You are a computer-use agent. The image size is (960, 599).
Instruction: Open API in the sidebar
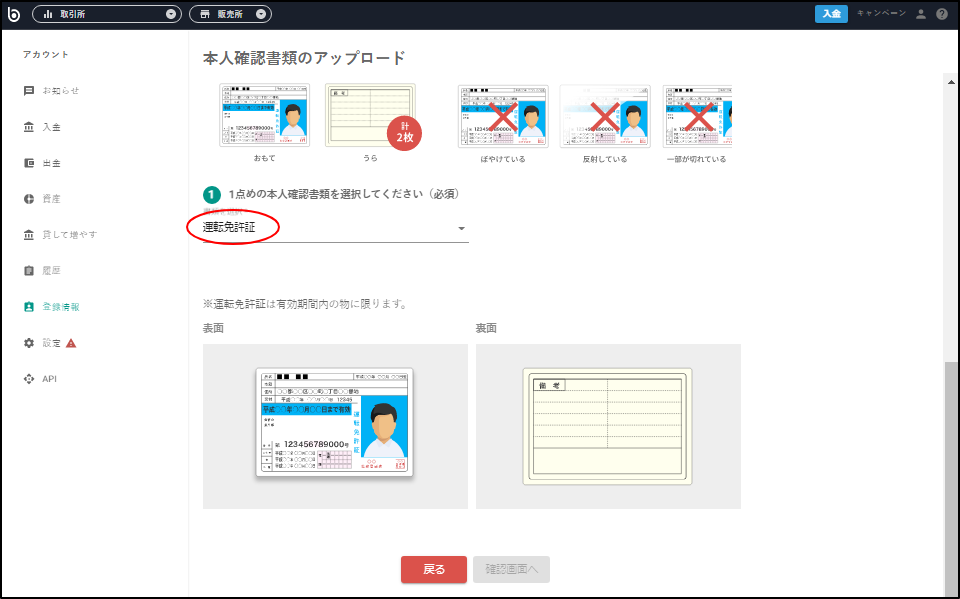tap(50, 379)
